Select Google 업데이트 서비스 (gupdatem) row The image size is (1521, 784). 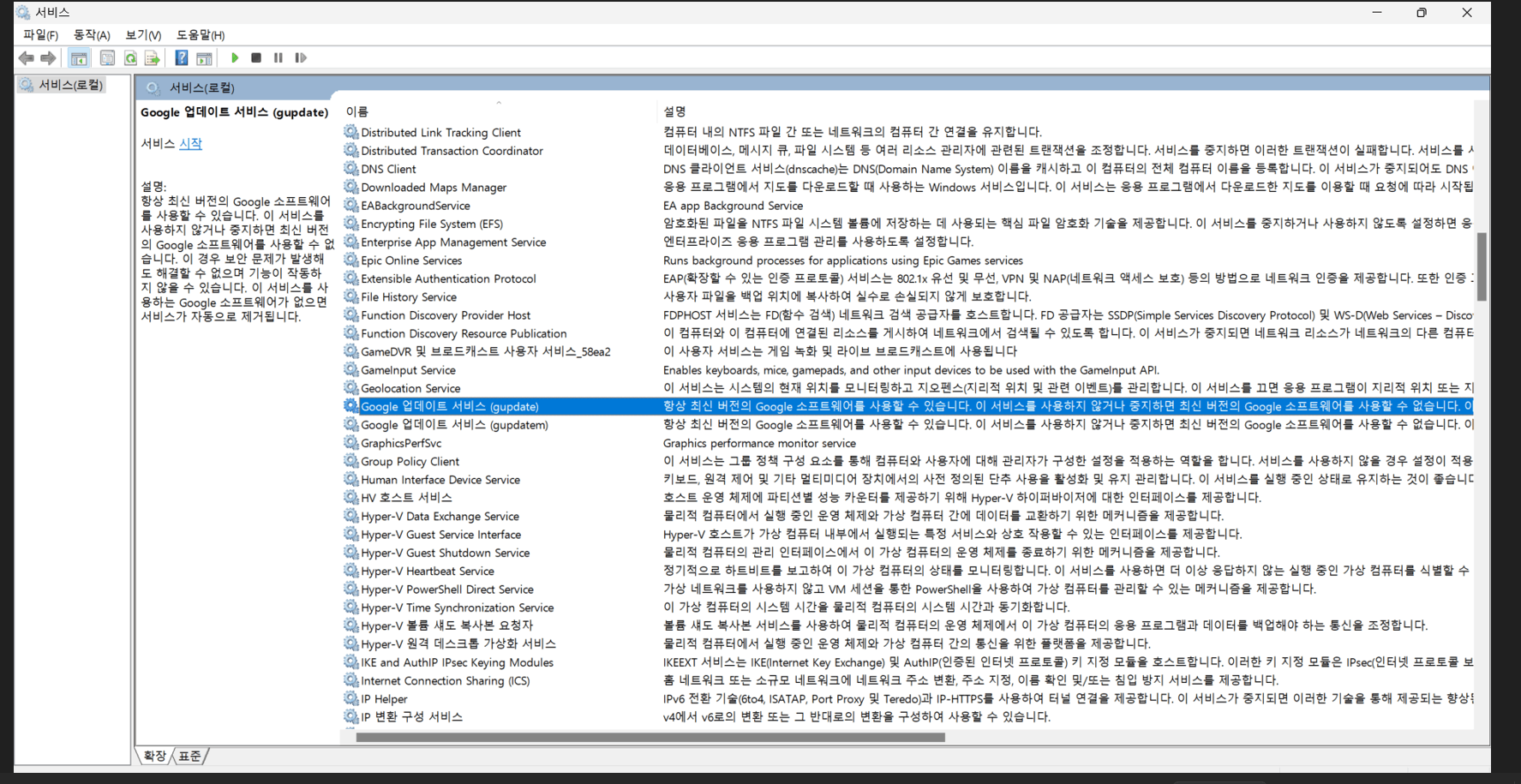907,425
